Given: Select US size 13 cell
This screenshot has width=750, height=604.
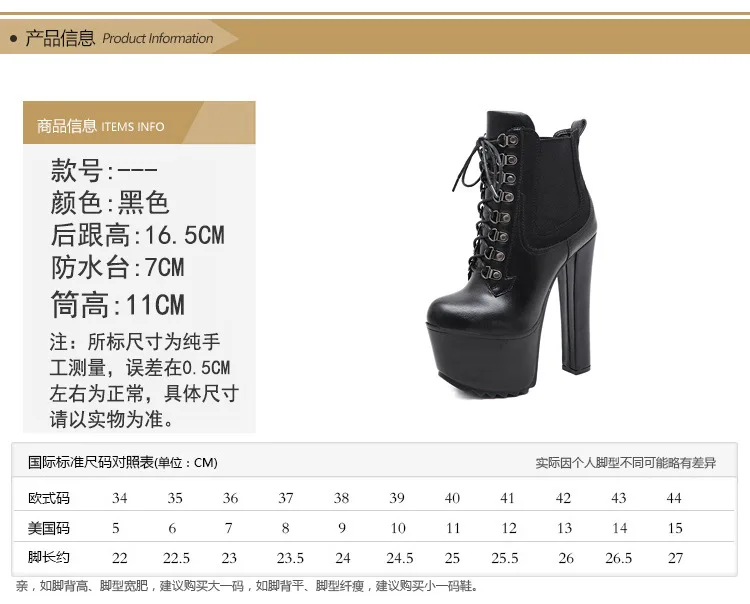Looking at the screenshot, I should pyautogui.click(x=564, y=528).
